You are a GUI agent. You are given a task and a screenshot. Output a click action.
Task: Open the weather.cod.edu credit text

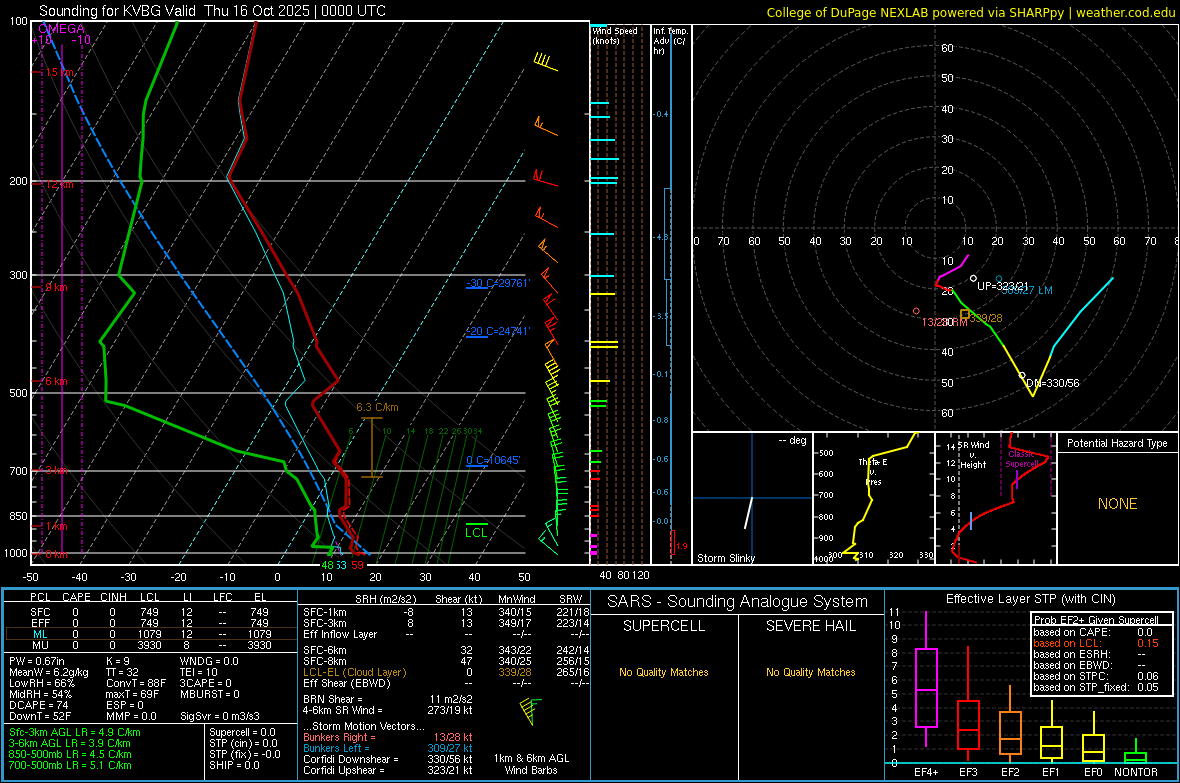pyautogui.click(x=1125, y=12)
